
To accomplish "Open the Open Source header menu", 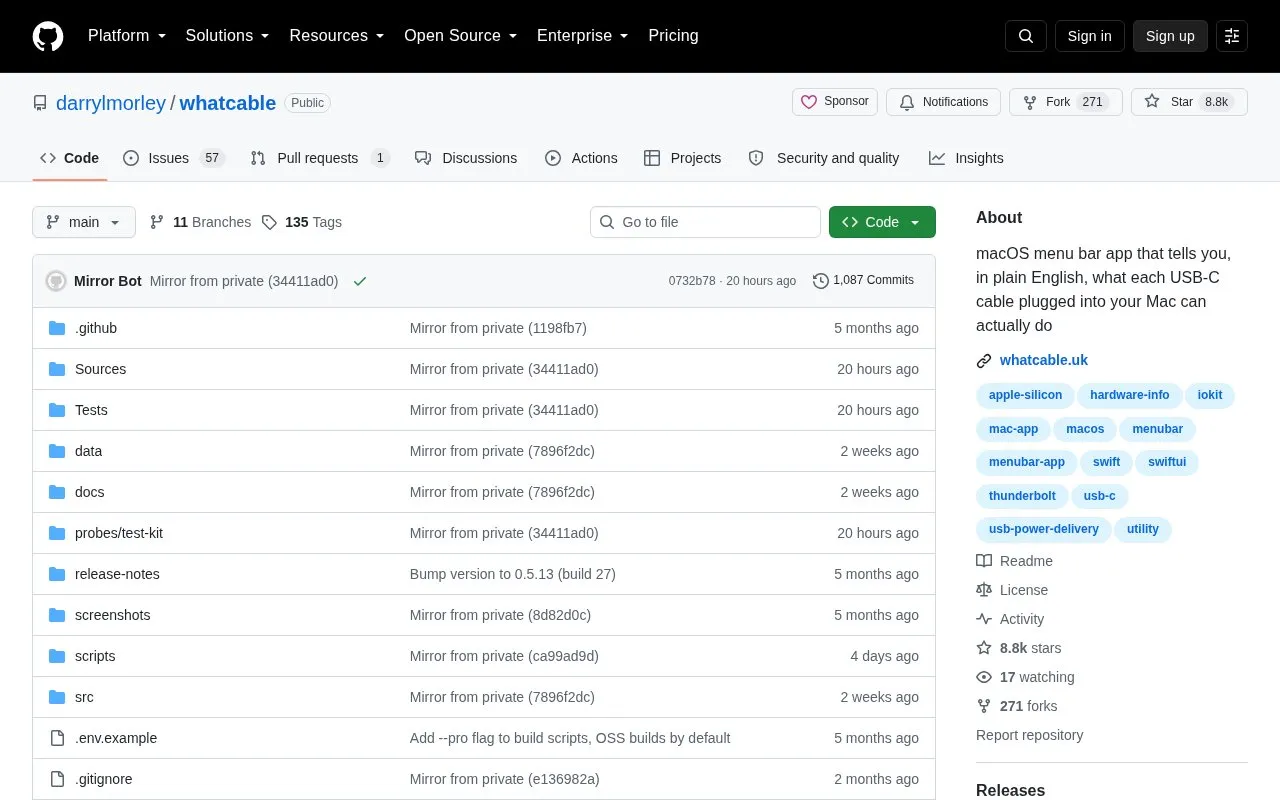I will (x=460, y=36).
